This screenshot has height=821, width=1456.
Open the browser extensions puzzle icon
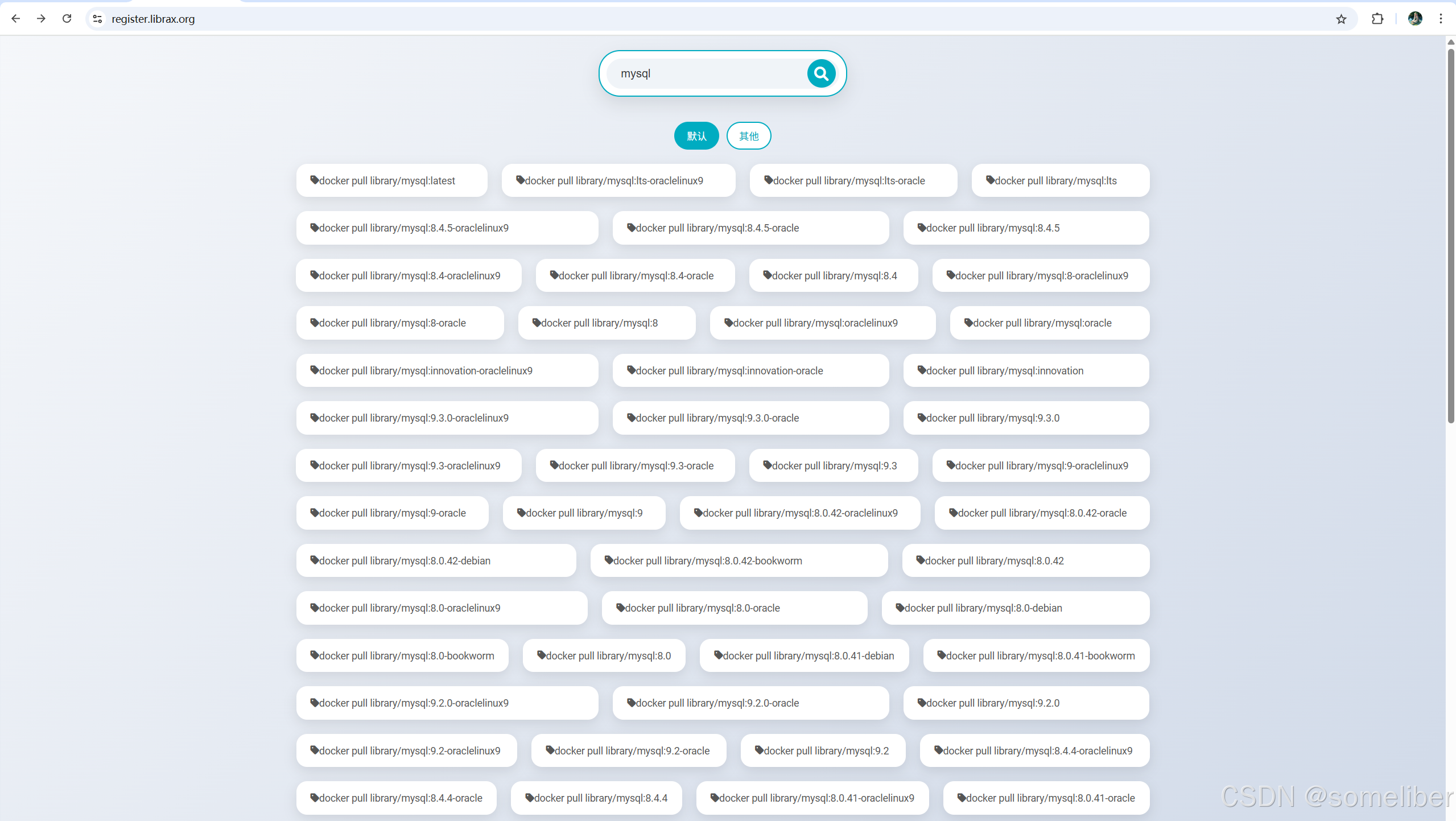(1377, 19)
